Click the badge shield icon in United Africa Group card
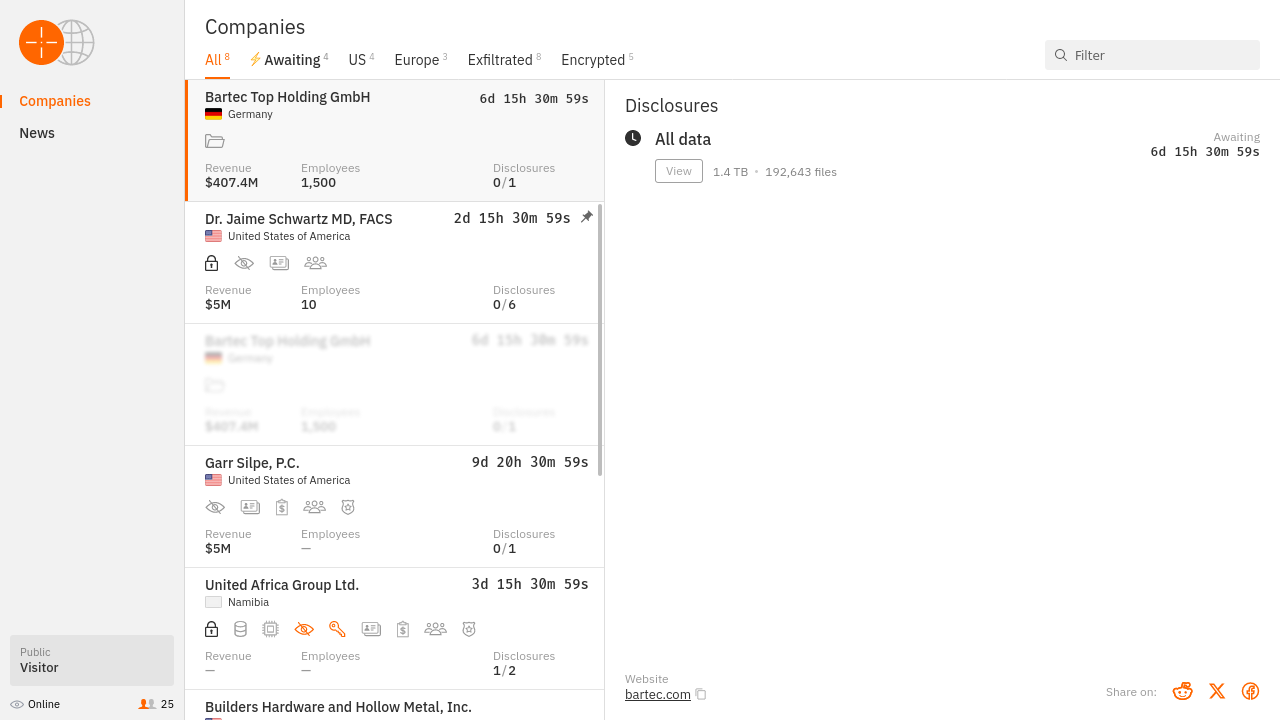Image resolution: width=1280 pixels, height=720 pixels. click(x=469, y=629)
